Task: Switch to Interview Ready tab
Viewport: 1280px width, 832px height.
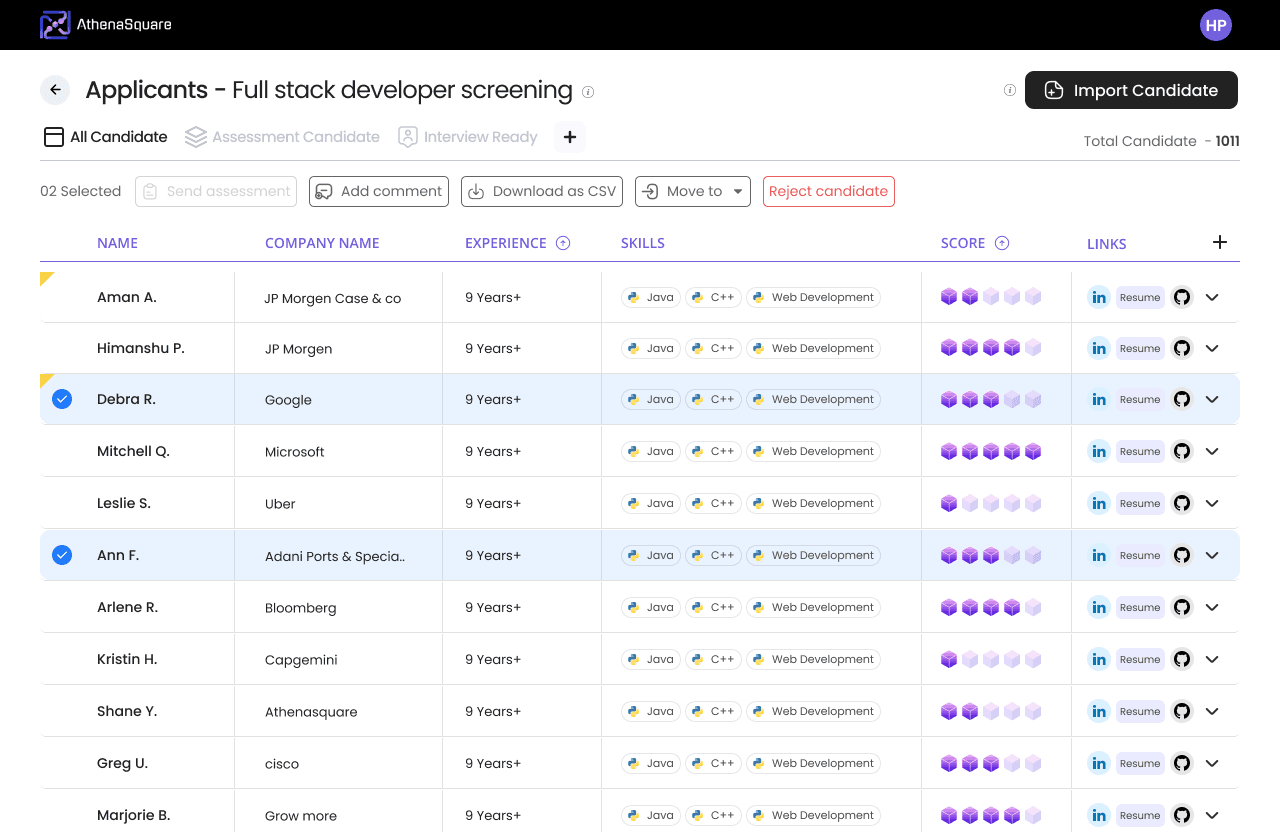Action: point(468,137)
